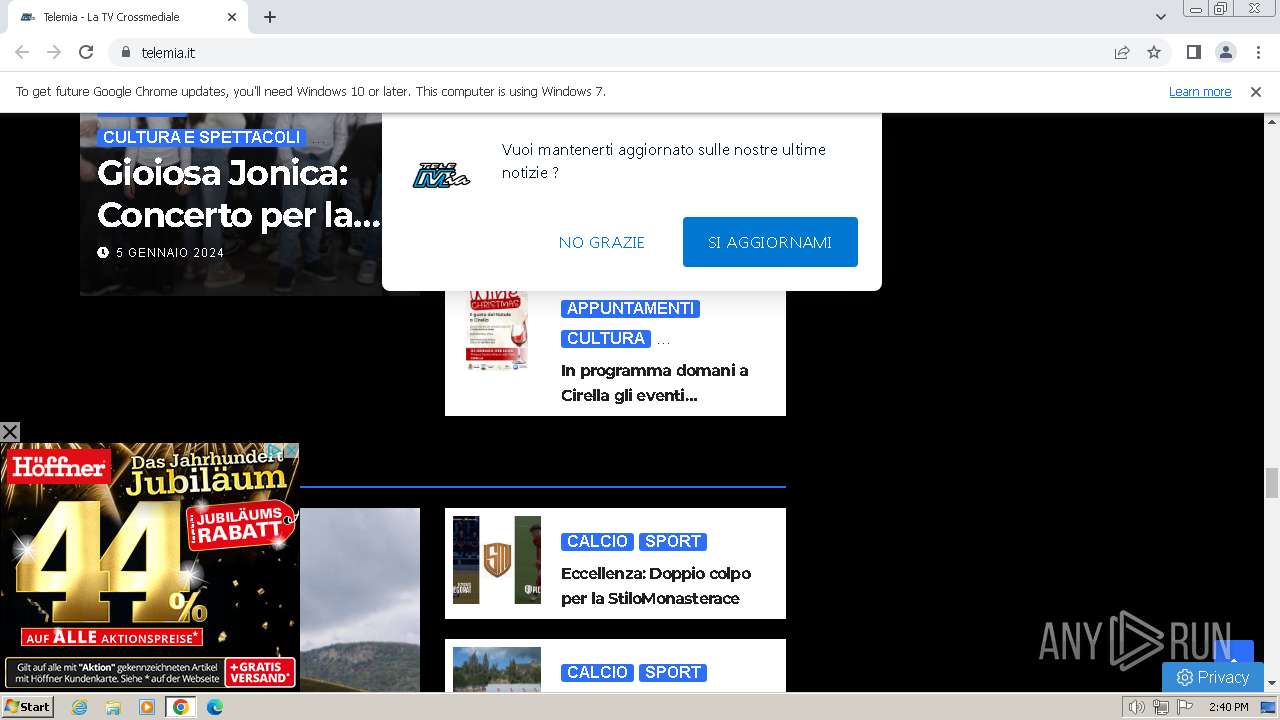Switch to Chrome in the taskbar
This screenshot has width=1280, height=720.
[x=181, y=707]
